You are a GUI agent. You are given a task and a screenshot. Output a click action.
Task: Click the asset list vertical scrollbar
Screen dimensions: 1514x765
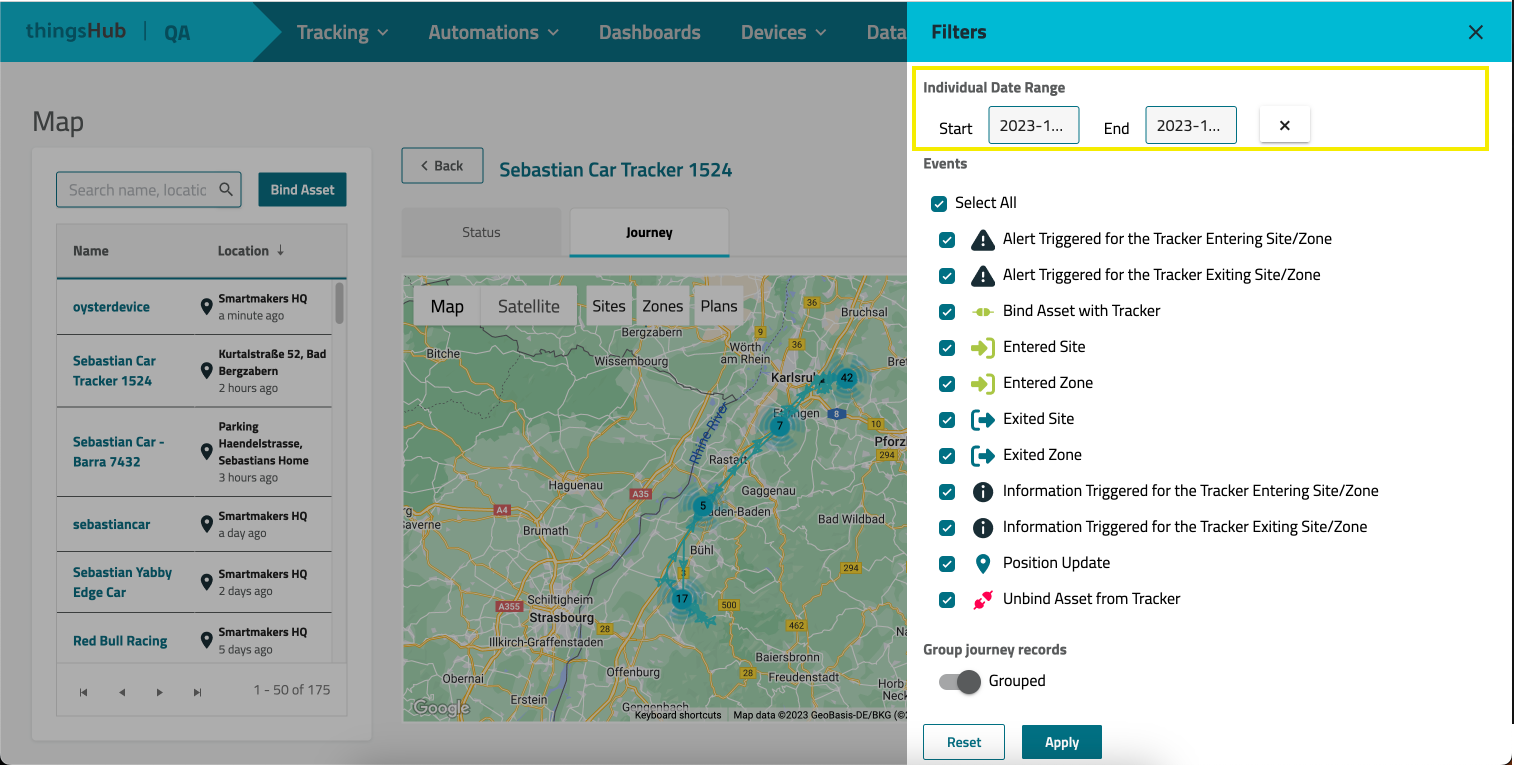pos(340,304)
